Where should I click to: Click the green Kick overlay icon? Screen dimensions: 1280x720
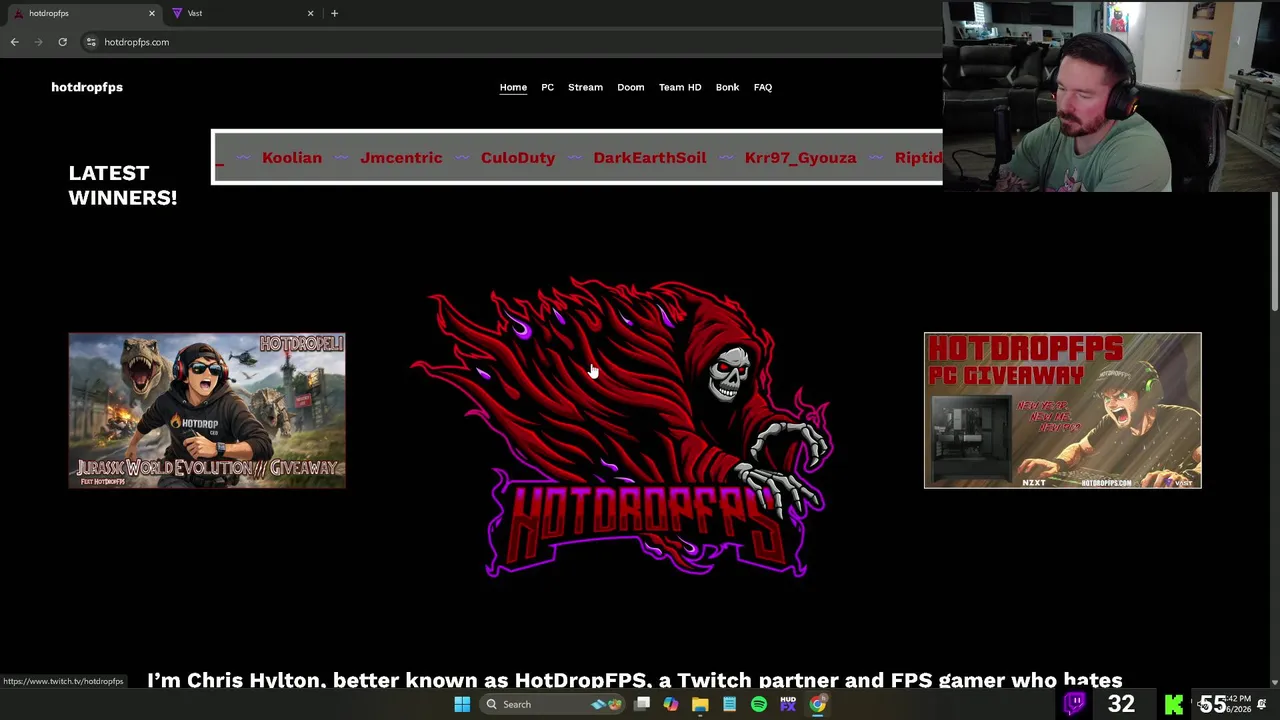point(1173,705)
